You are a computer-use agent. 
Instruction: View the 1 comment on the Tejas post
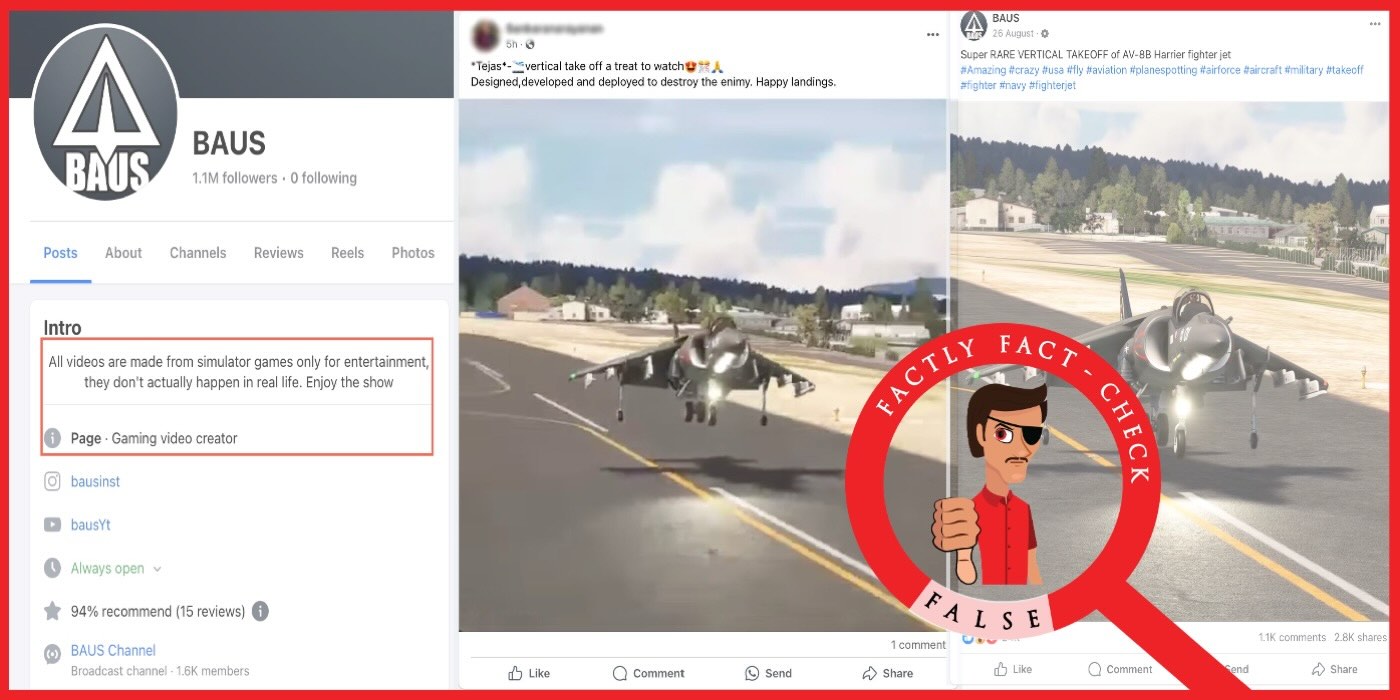point(917,645)
